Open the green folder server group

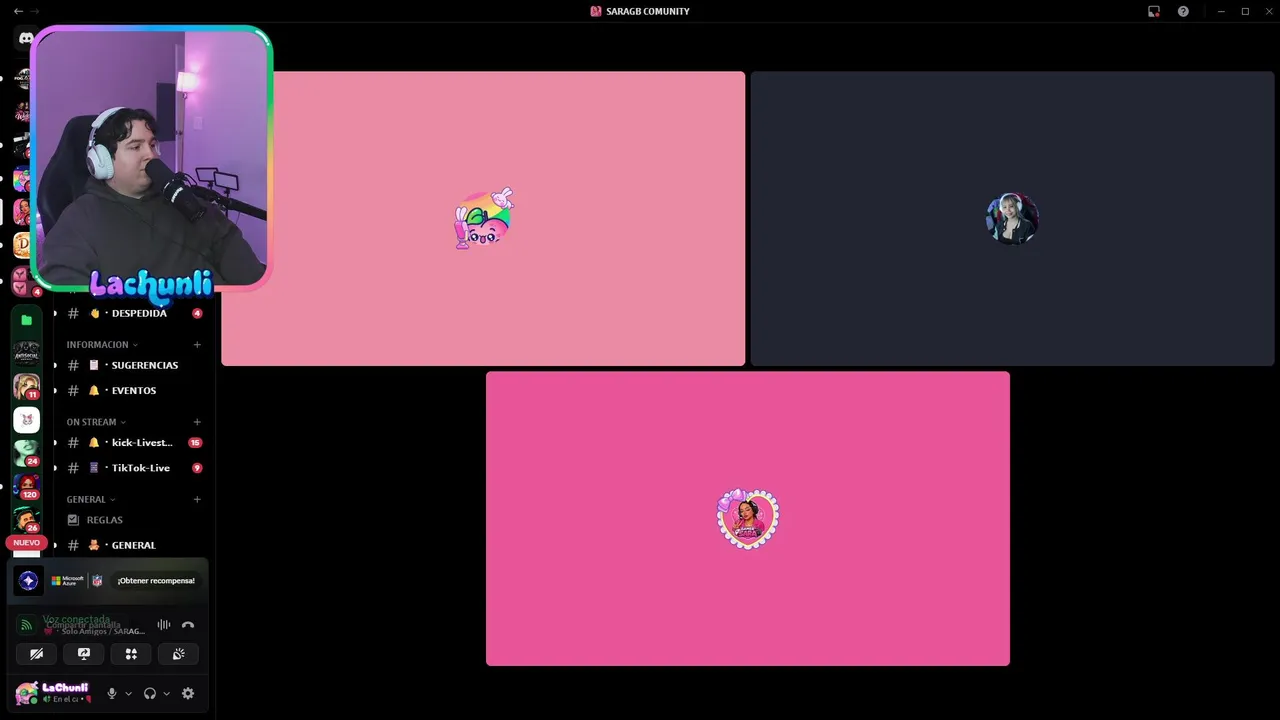27,320
